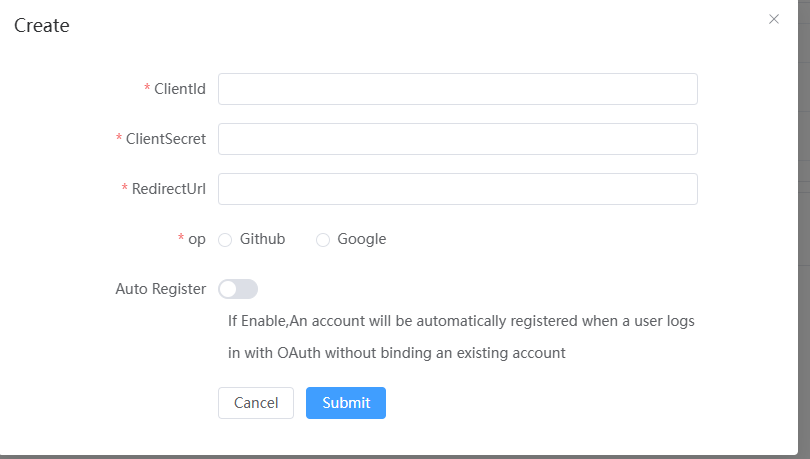
Task: Click into the ClientSecret text box
Action: [457, 139]
